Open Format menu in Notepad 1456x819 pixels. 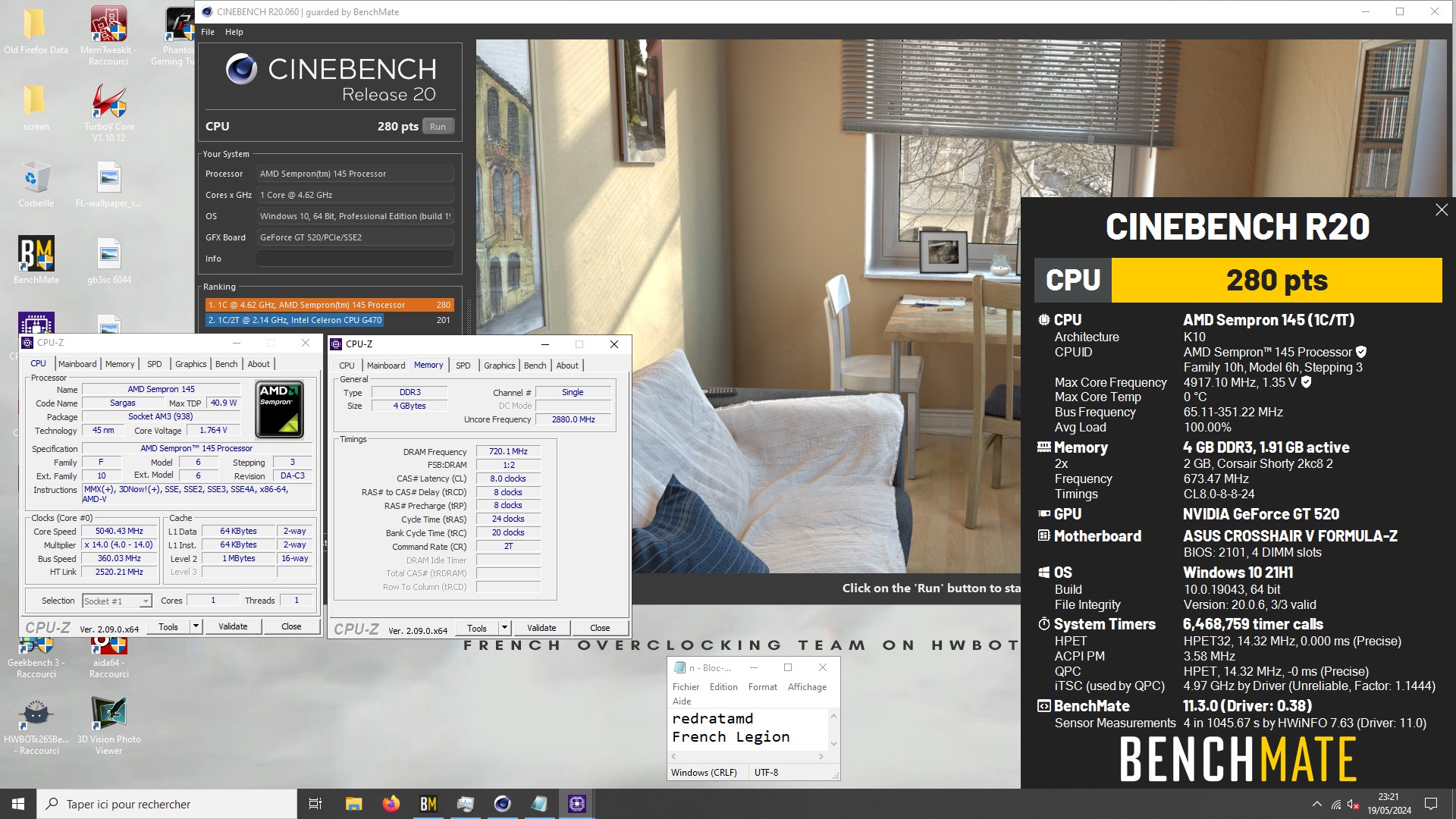pyautogui.click(x=763, y=687)
